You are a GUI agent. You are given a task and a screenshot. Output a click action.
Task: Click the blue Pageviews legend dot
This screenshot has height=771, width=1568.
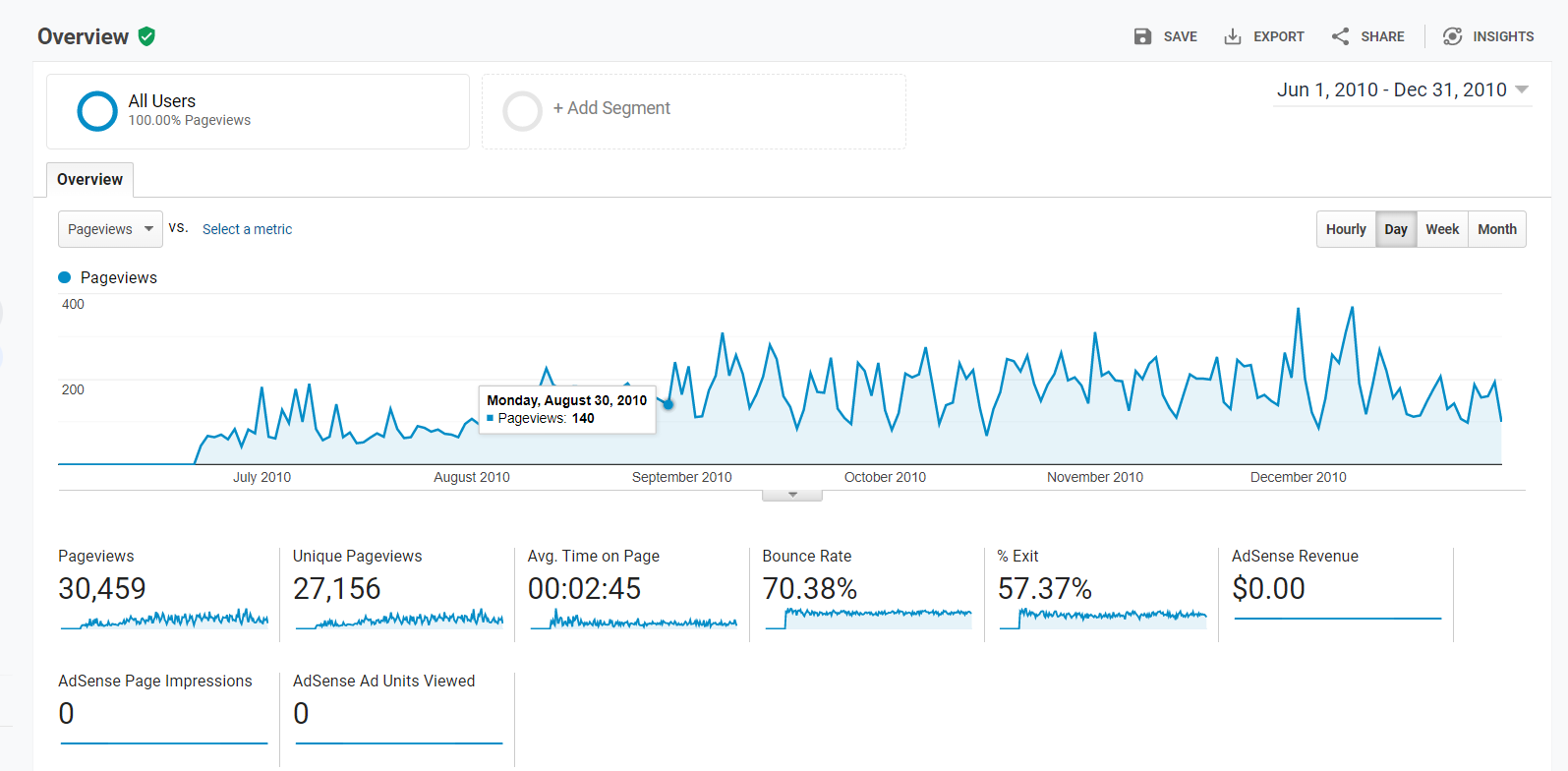(65, 277)
